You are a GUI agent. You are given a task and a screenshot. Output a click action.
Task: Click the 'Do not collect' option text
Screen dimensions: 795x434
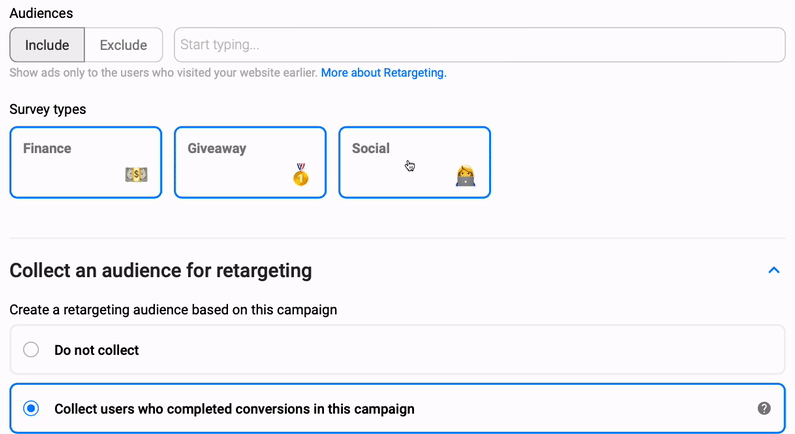click(96, 350)
